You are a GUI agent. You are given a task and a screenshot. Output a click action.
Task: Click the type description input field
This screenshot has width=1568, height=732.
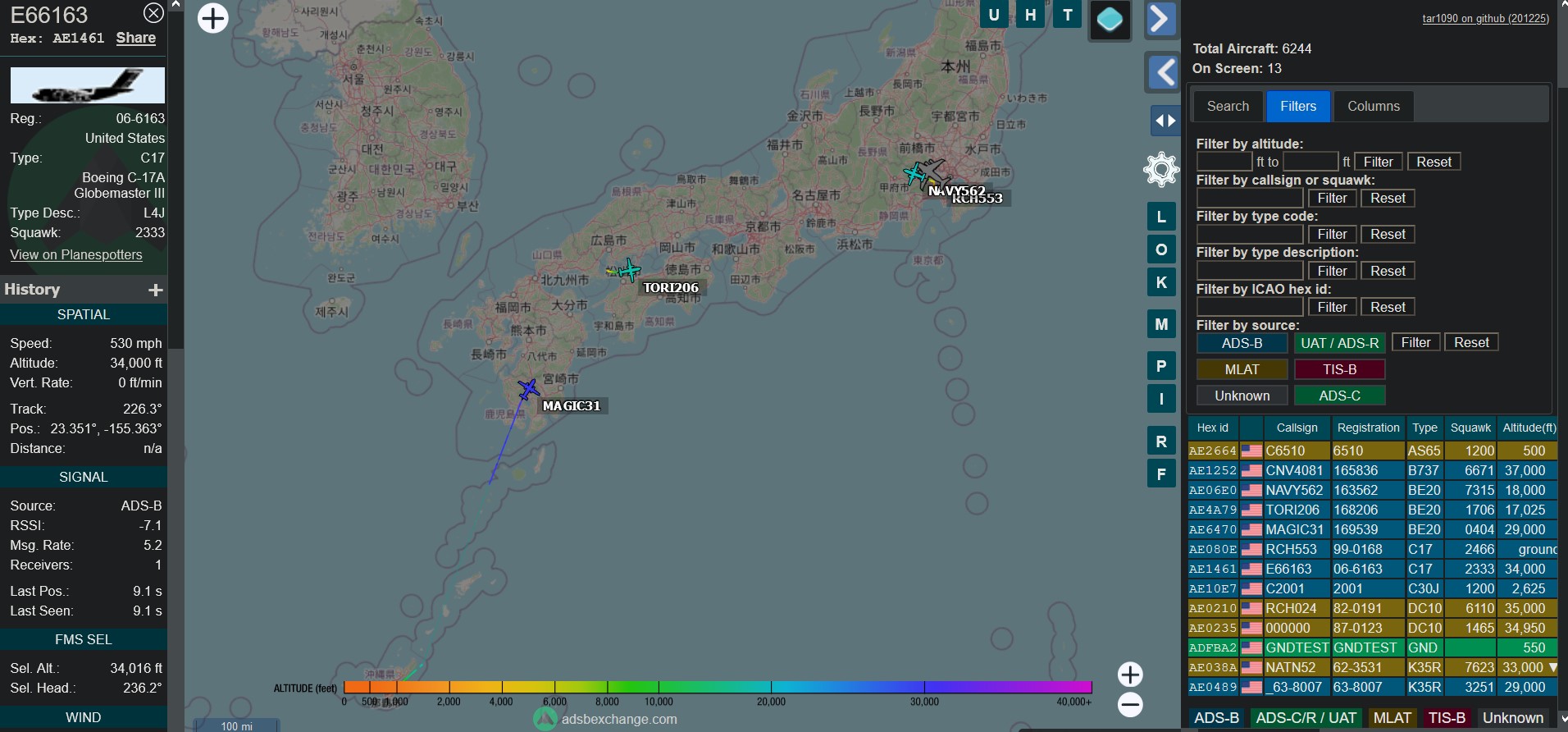[1250, 271]
